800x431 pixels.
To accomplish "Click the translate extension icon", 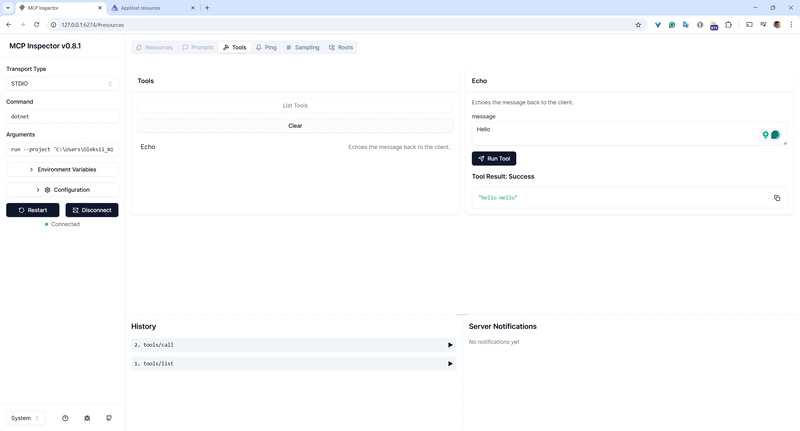I will (x=686, y=24).
